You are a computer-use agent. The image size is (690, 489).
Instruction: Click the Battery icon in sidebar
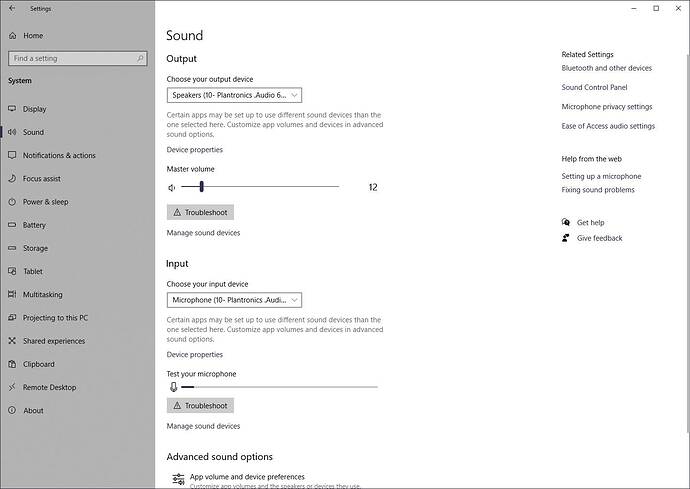click(12, 225)
